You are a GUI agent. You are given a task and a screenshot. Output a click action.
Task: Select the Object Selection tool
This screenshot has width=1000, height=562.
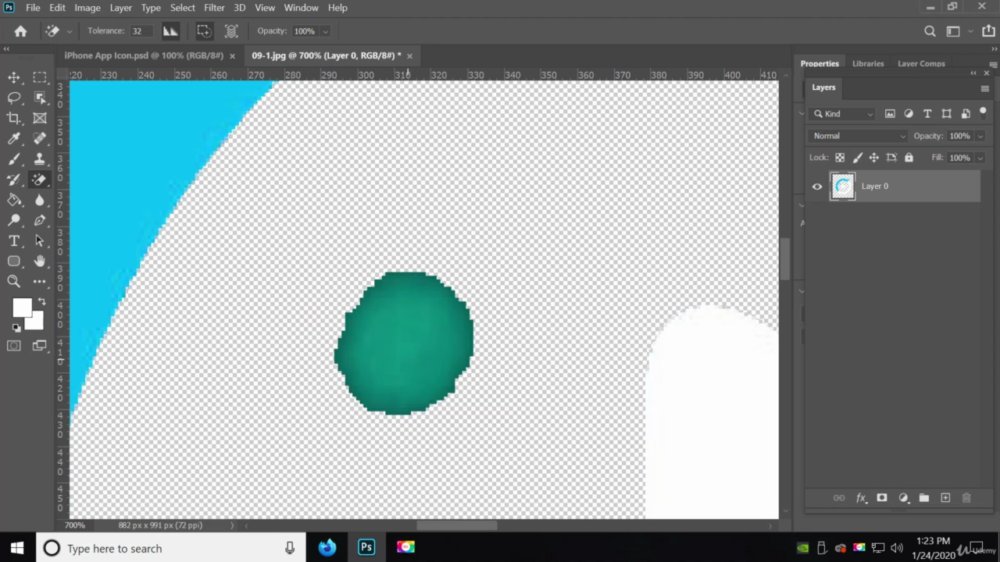pyautogui.click(x=40, y=98)
